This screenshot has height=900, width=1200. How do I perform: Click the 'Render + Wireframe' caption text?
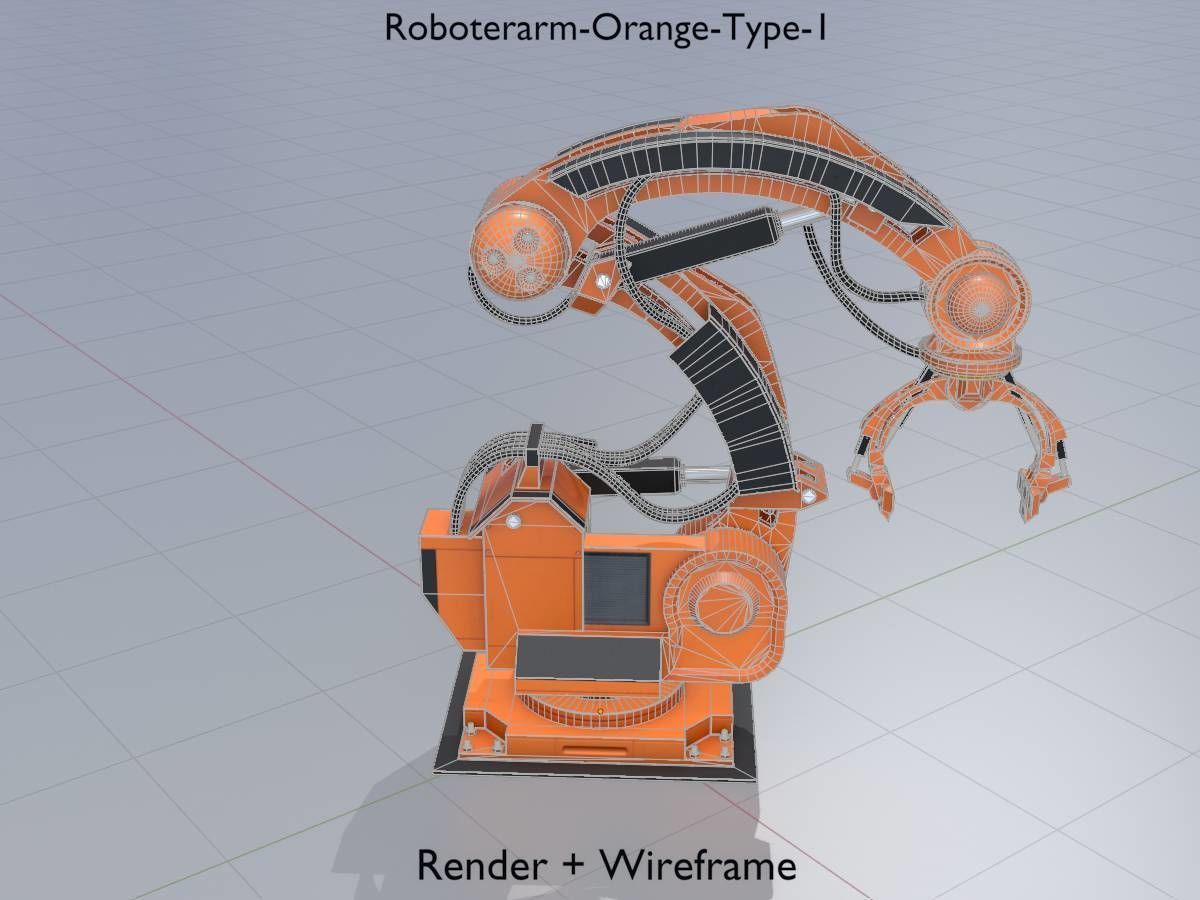tap(607, 864)
